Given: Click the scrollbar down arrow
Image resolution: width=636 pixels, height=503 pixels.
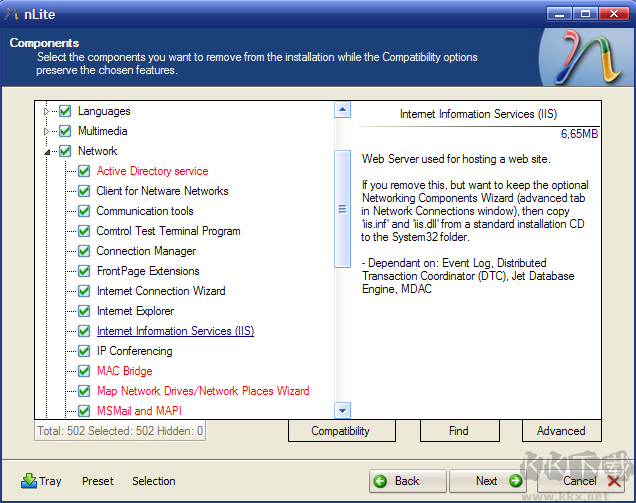Looking at the screenshot, I should [342, 411].
